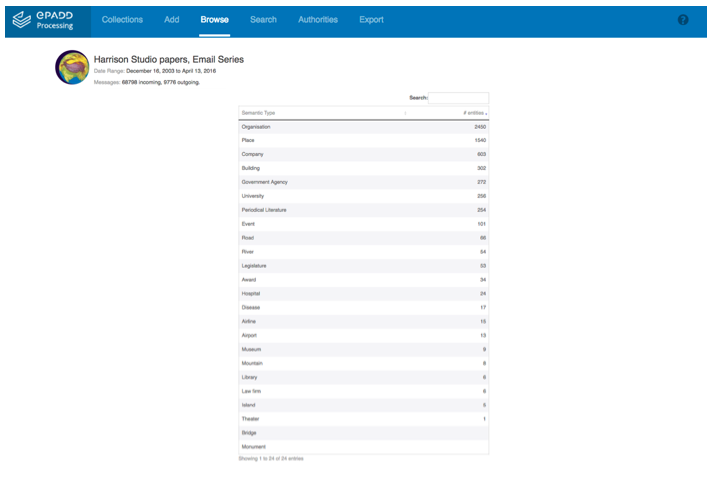Open the Search tab
Image resolution: width=713 pixels, height=486 pixels.
pos(263,20)
